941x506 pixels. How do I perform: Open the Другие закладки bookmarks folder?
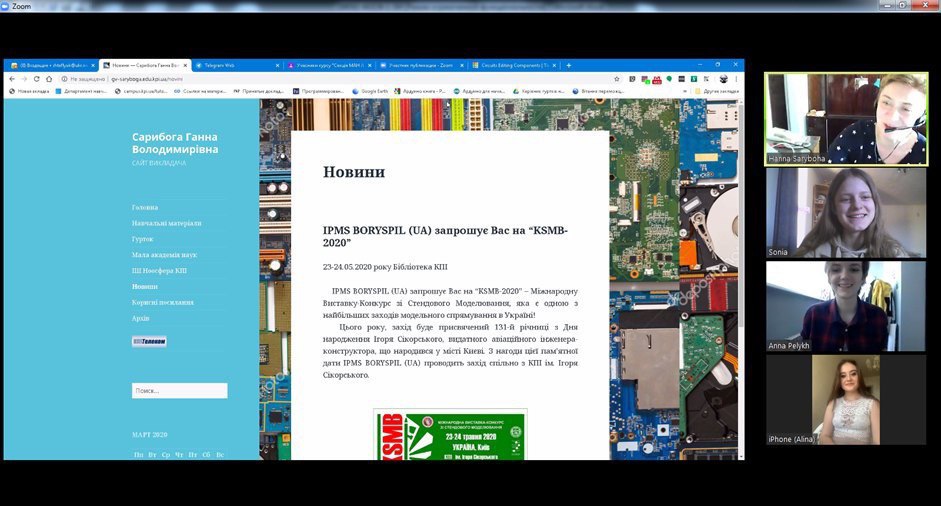(x=717, y=91)
